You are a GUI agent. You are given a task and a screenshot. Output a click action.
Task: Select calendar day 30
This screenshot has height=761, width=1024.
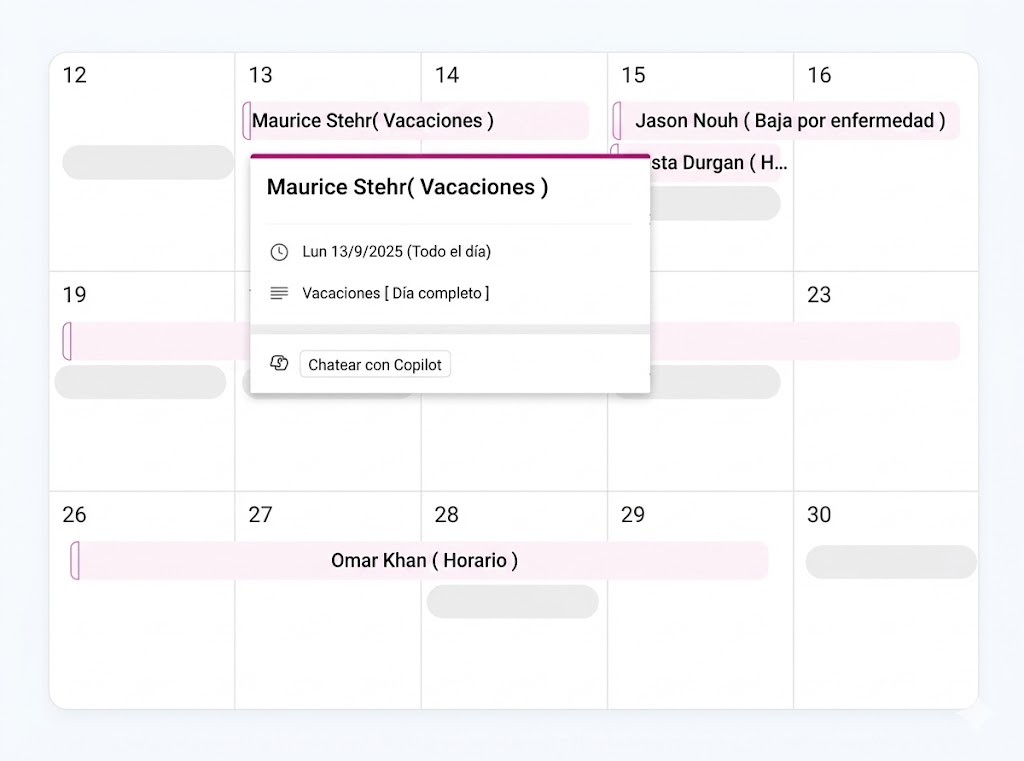(819, 515)
